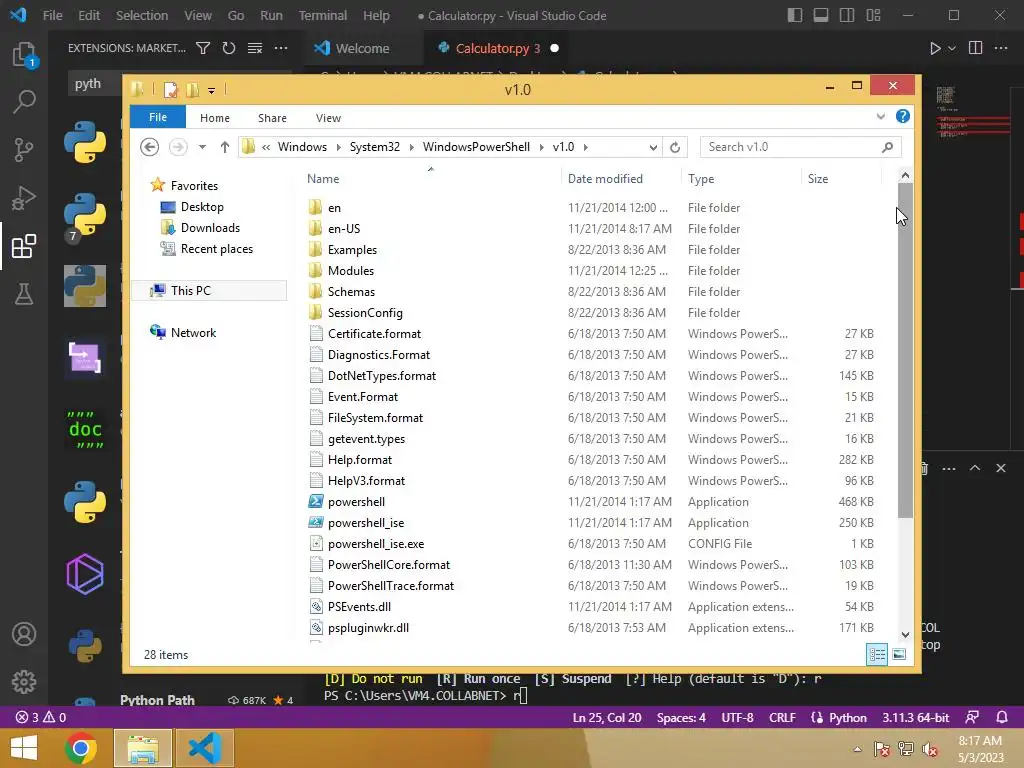Open Share ribbon tab
This screenshot has width=1024, height=768.
272,118
